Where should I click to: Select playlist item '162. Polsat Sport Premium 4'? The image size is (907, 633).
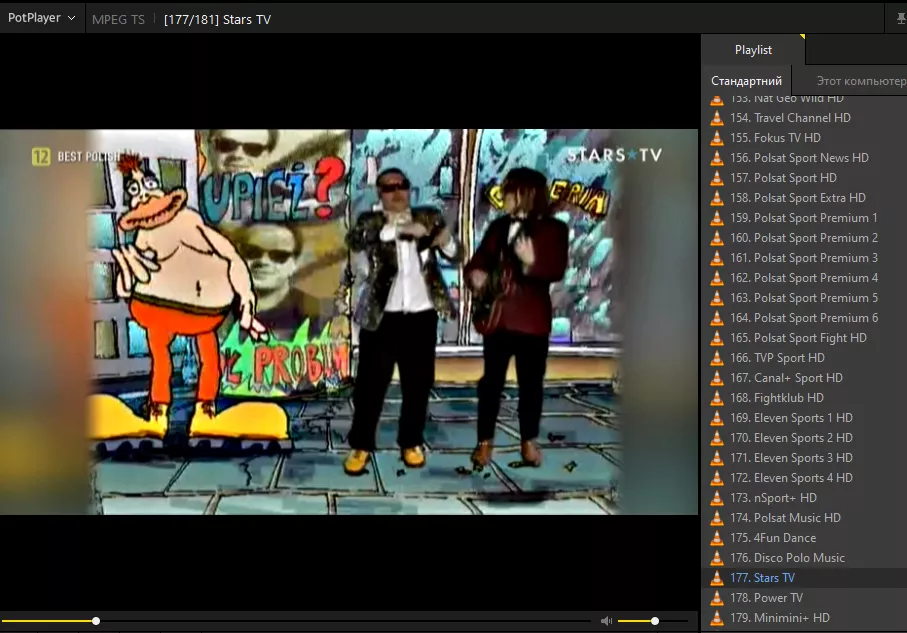click(804, 278)
